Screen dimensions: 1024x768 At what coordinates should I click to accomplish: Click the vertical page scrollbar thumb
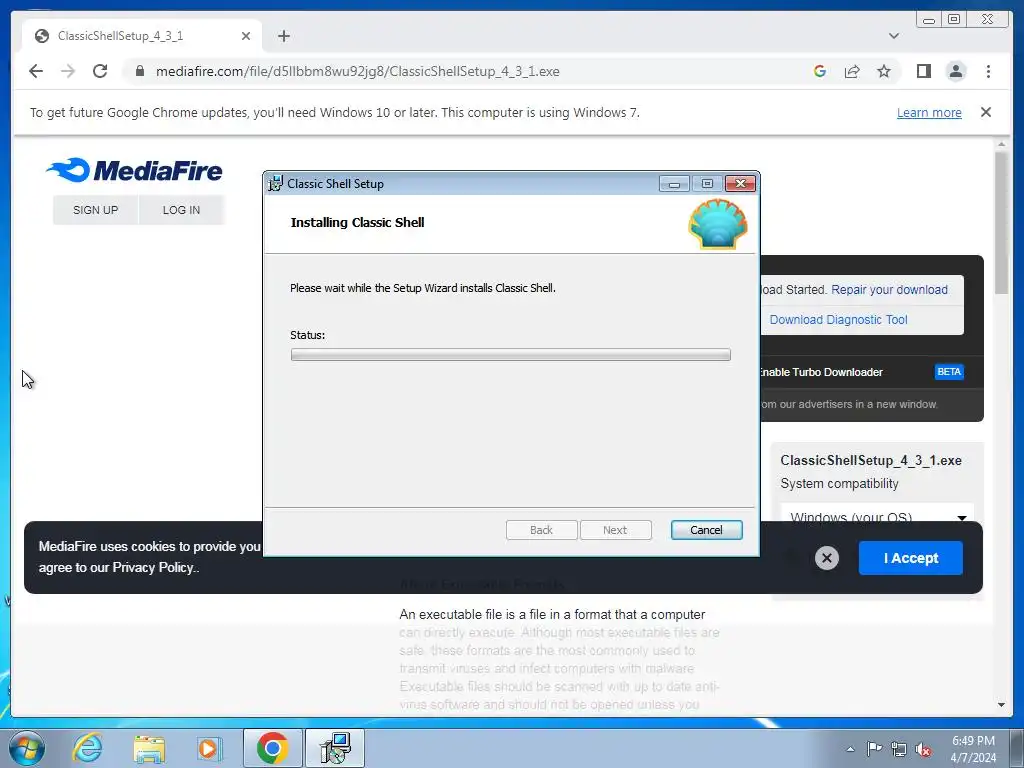[x=1002, y=222]
